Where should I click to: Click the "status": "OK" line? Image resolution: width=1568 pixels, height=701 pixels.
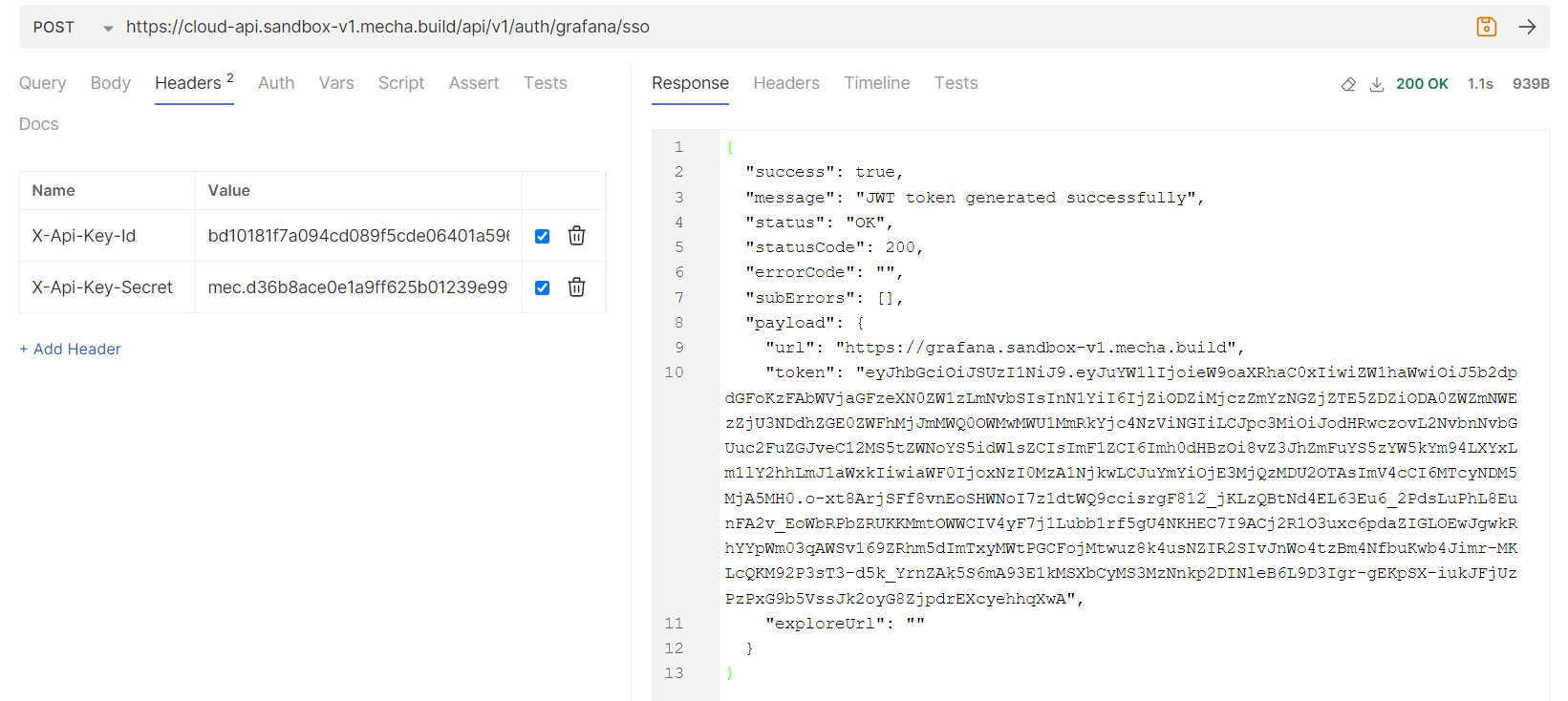(819, 223)
